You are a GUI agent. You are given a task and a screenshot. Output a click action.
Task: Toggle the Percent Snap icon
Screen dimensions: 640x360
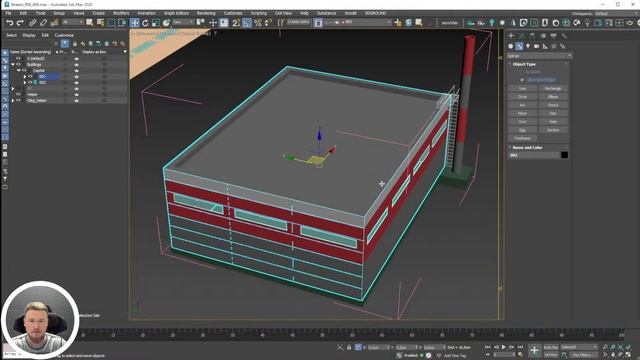(x=258, y=23)
